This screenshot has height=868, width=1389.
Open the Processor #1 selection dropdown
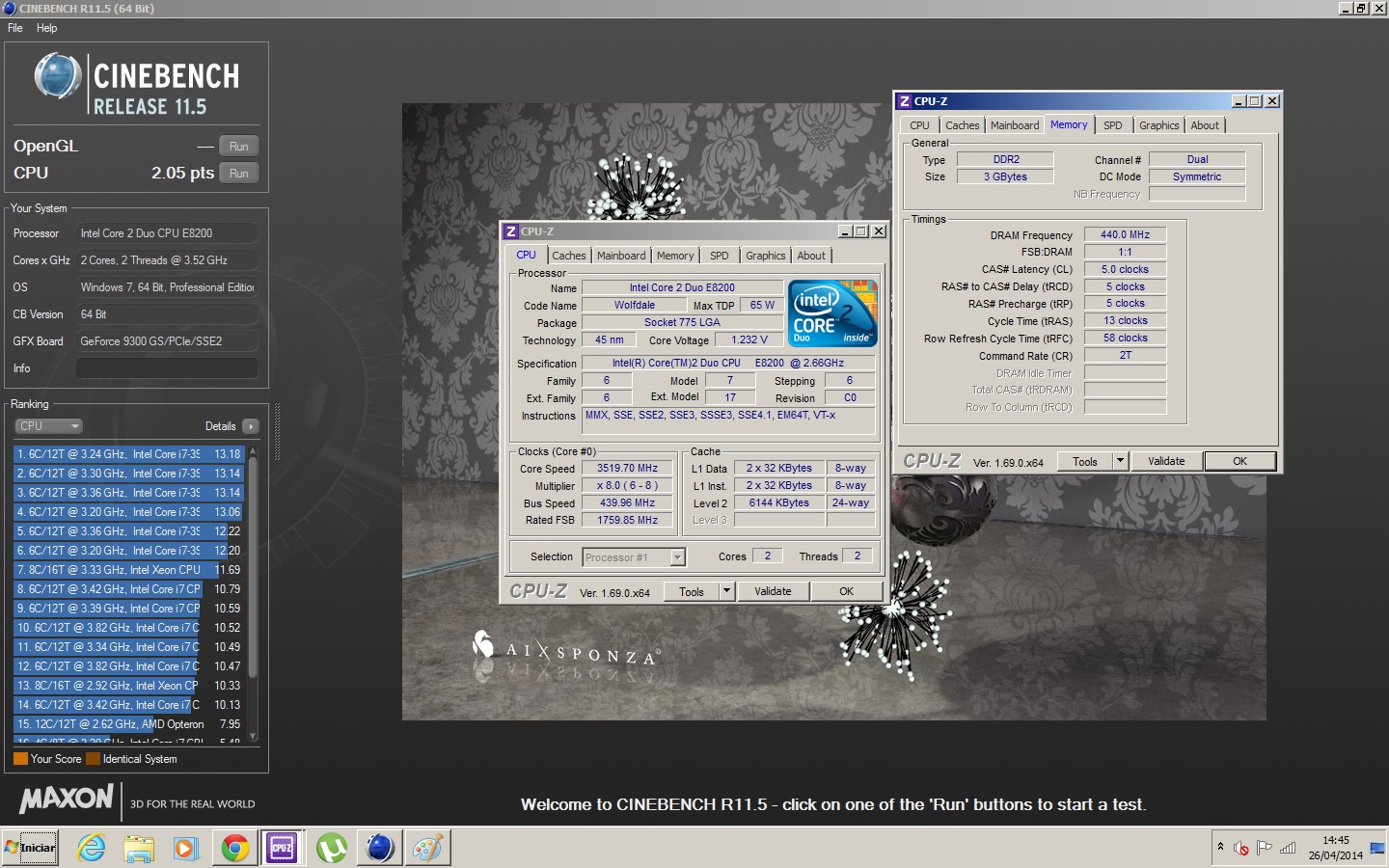coord(634,557)
